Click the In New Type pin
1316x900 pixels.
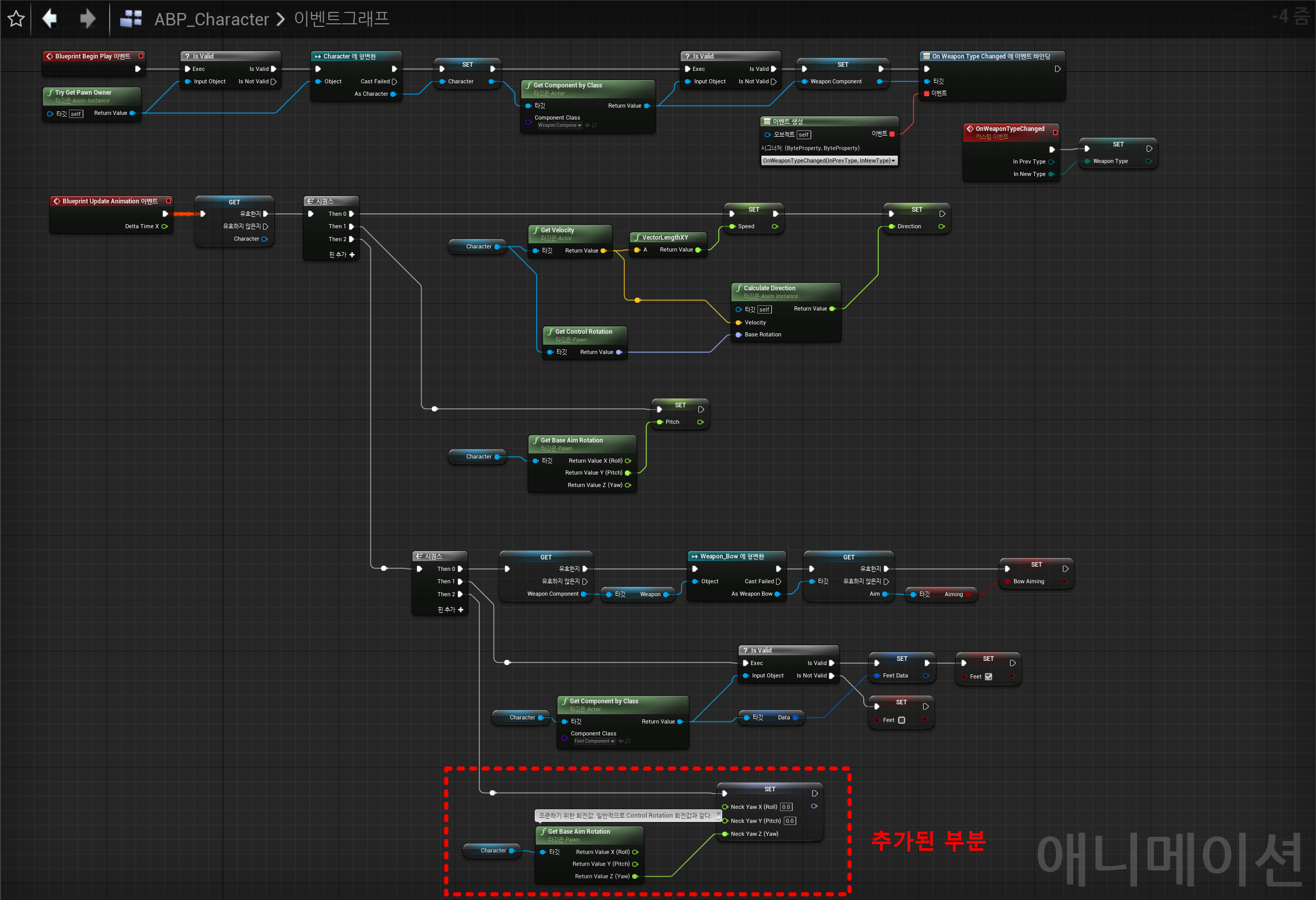click(1051, 174)
